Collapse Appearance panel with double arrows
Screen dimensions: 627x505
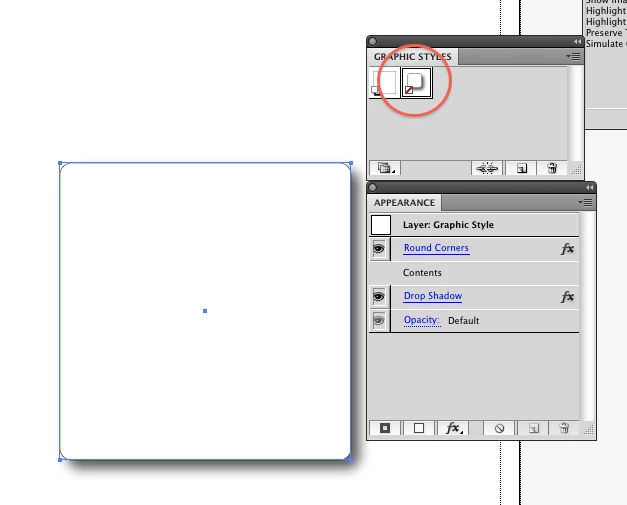(x=589, y=188)
